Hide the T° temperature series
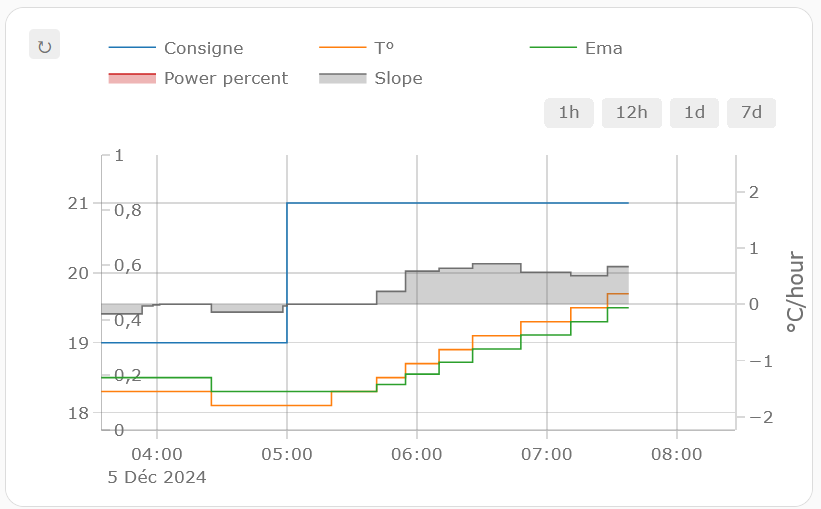The image size is (821, 509). click(386, 48)
